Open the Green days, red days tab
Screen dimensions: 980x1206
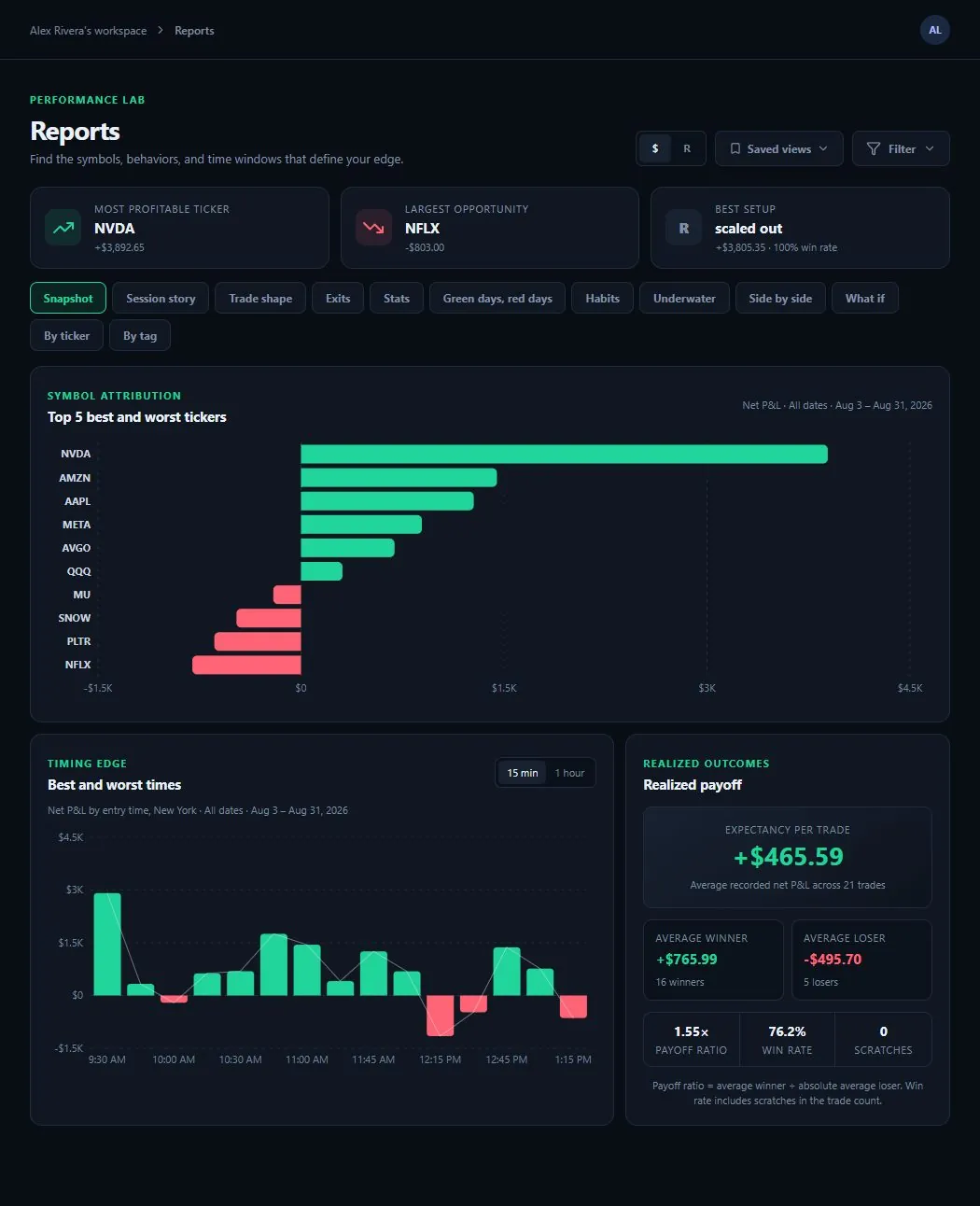tap(497, 299)
